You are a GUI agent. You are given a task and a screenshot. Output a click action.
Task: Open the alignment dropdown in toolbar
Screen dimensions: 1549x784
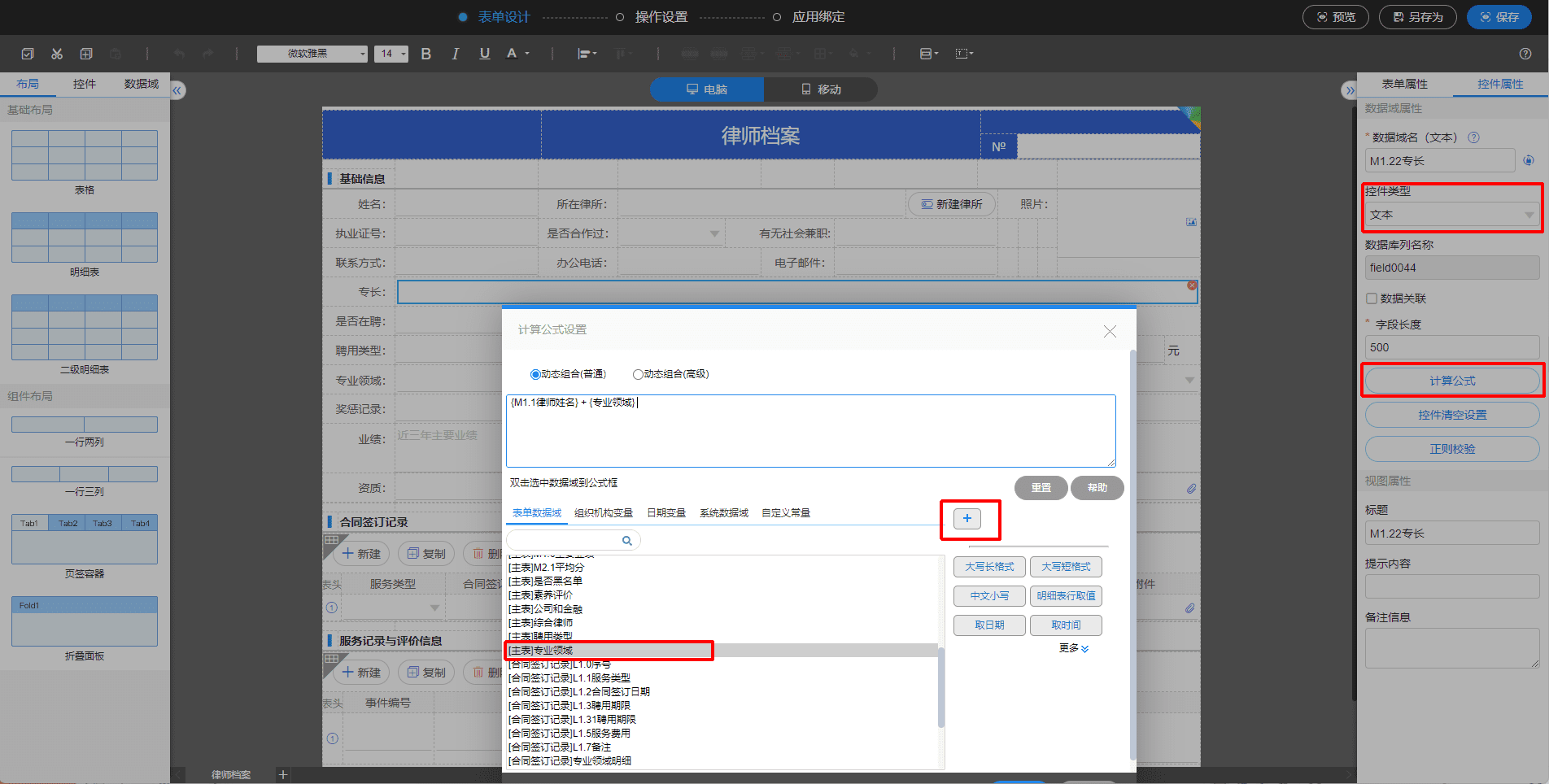pos(587,54)
